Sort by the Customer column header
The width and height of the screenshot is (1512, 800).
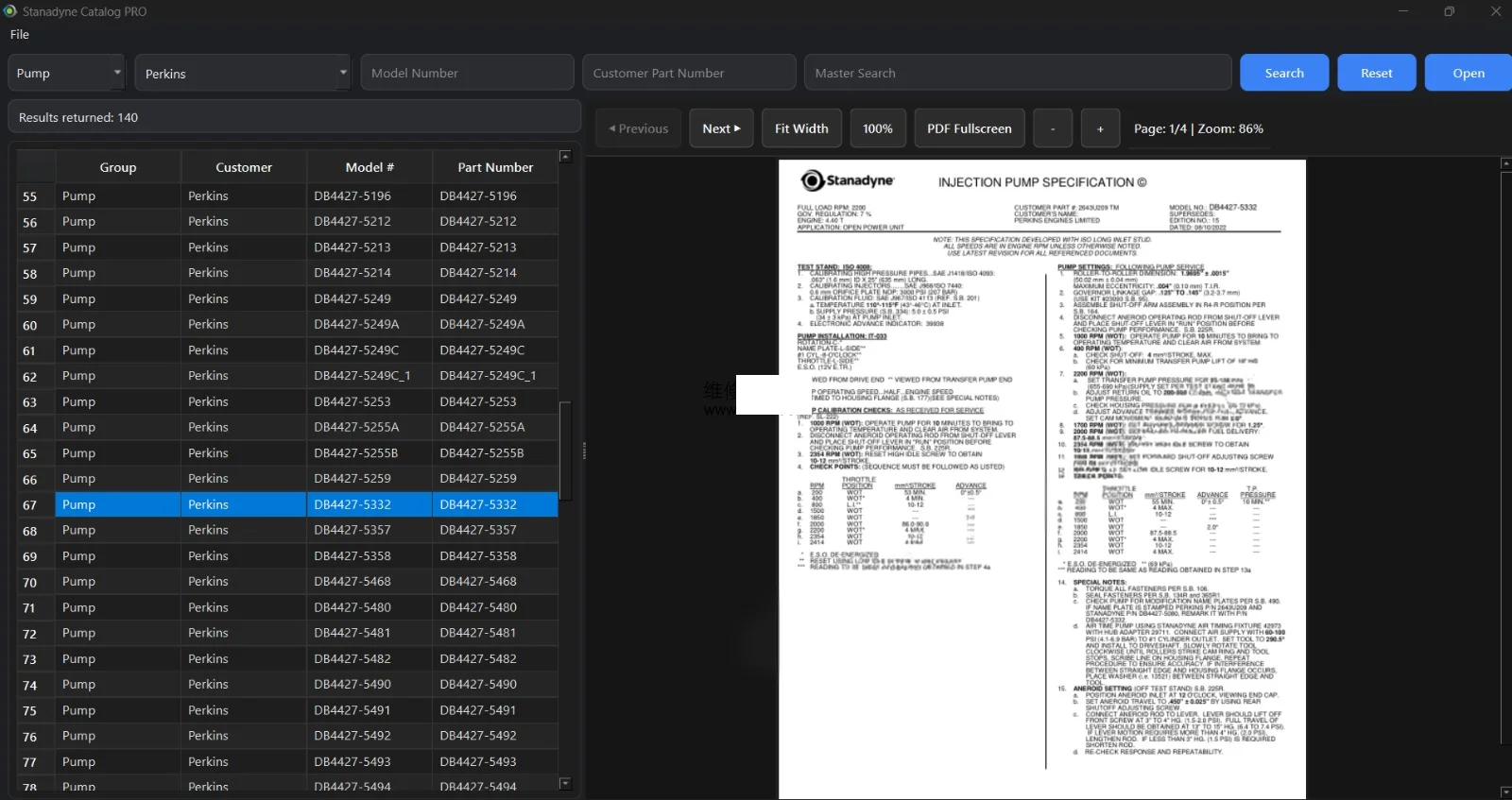[x=244, y=167]
